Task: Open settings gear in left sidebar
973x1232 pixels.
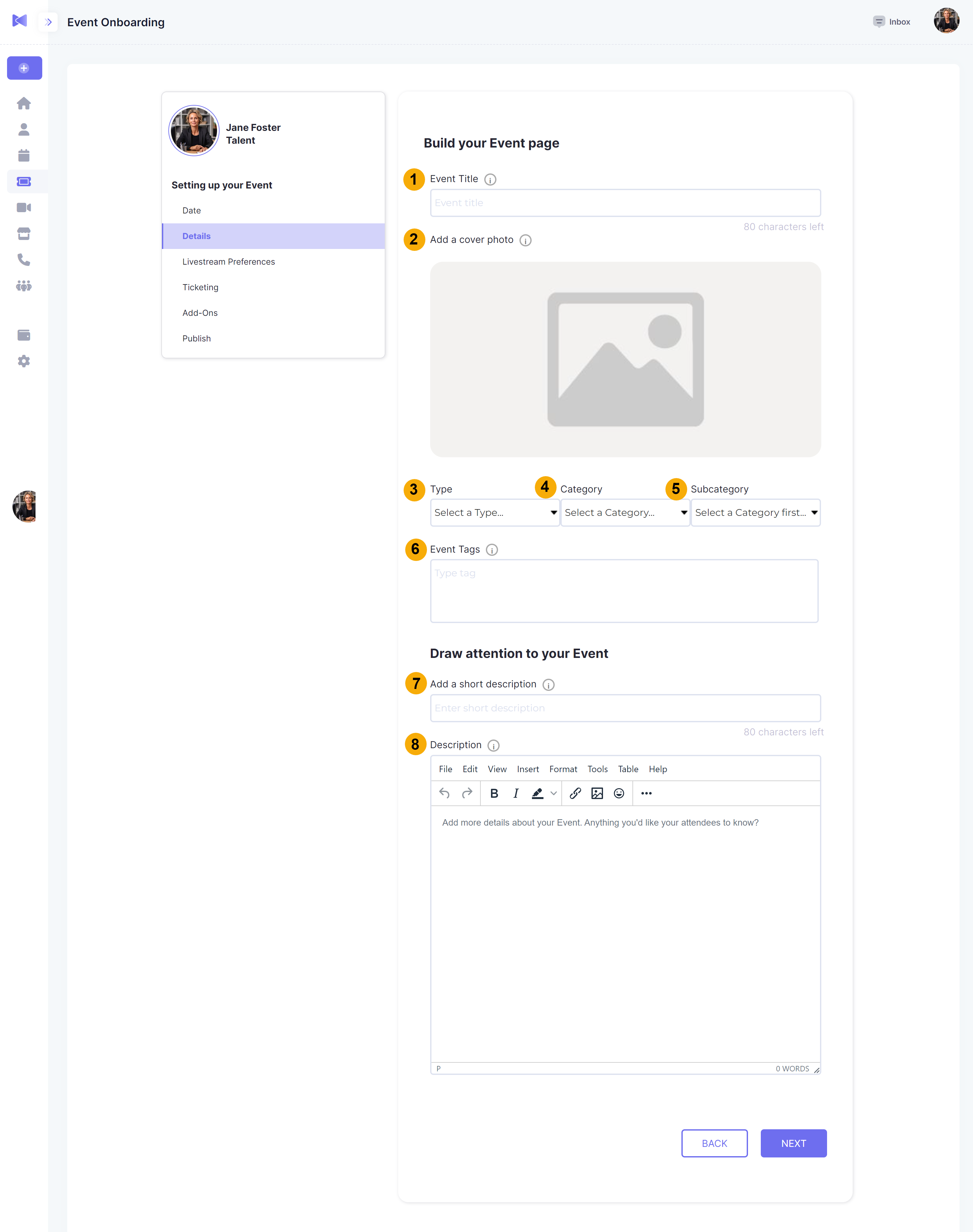Action: tap(24, 361)
